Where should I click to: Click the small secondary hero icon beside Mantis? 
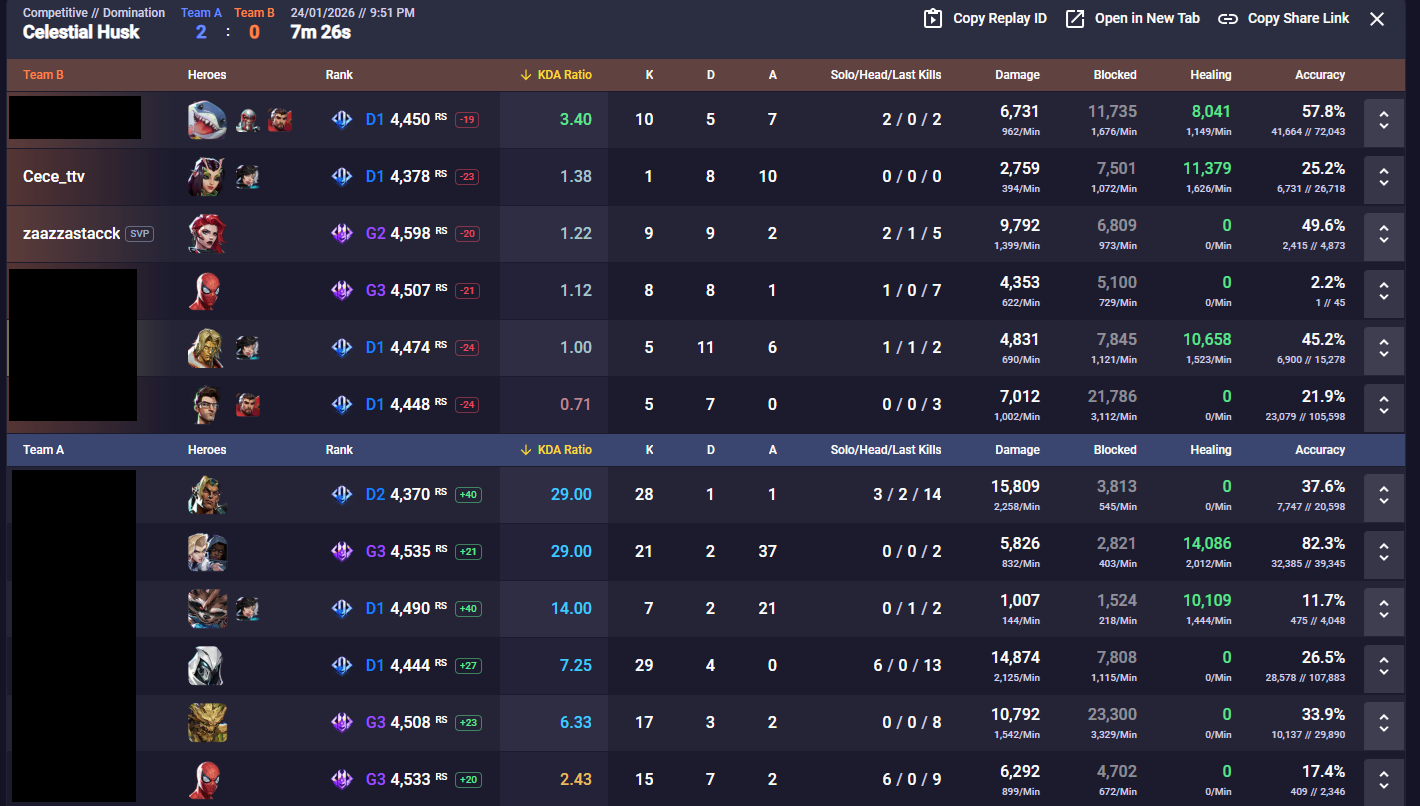point(247,178)
